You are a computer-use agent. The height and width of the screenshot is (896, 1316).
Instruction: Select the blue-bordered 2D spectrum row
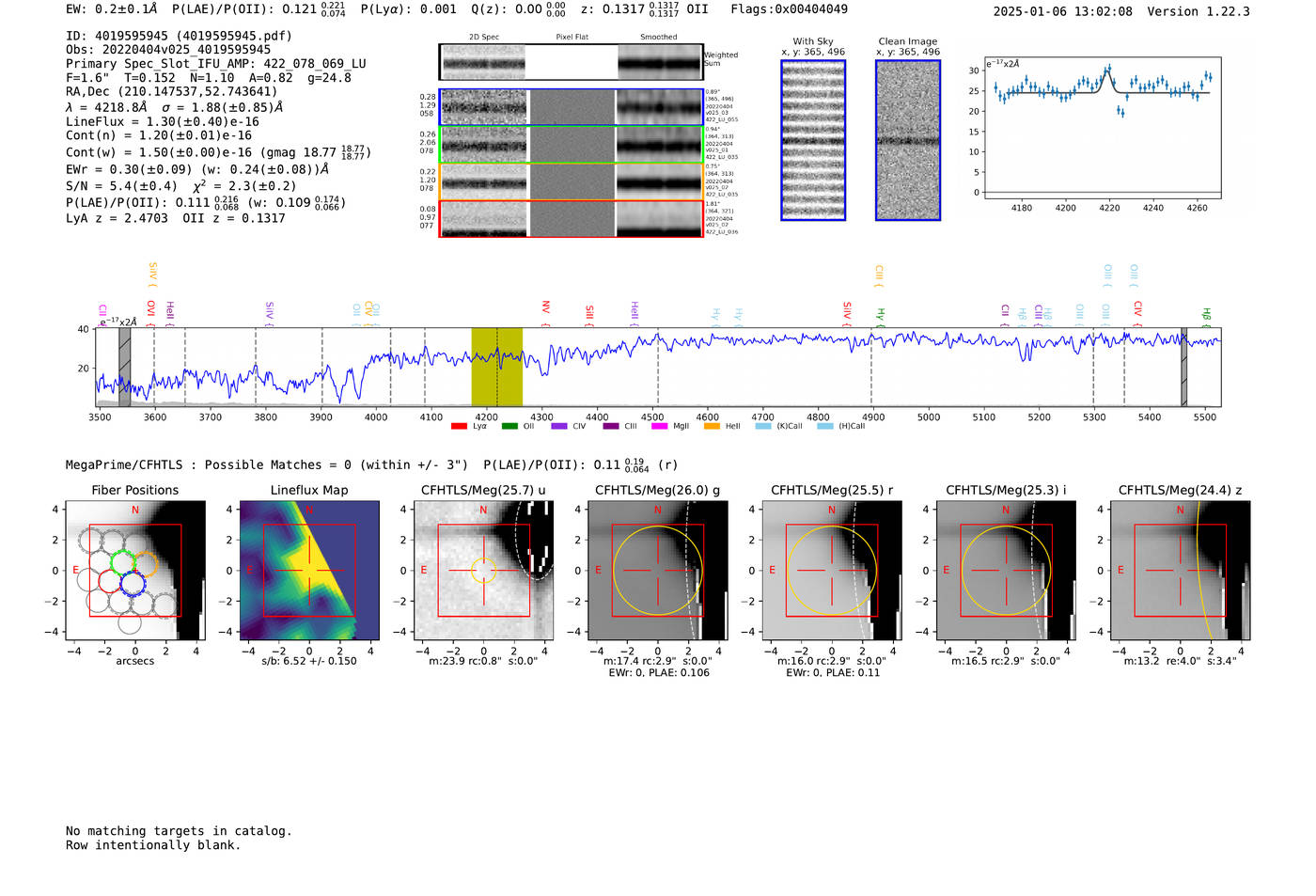click(x=572, y=107)
